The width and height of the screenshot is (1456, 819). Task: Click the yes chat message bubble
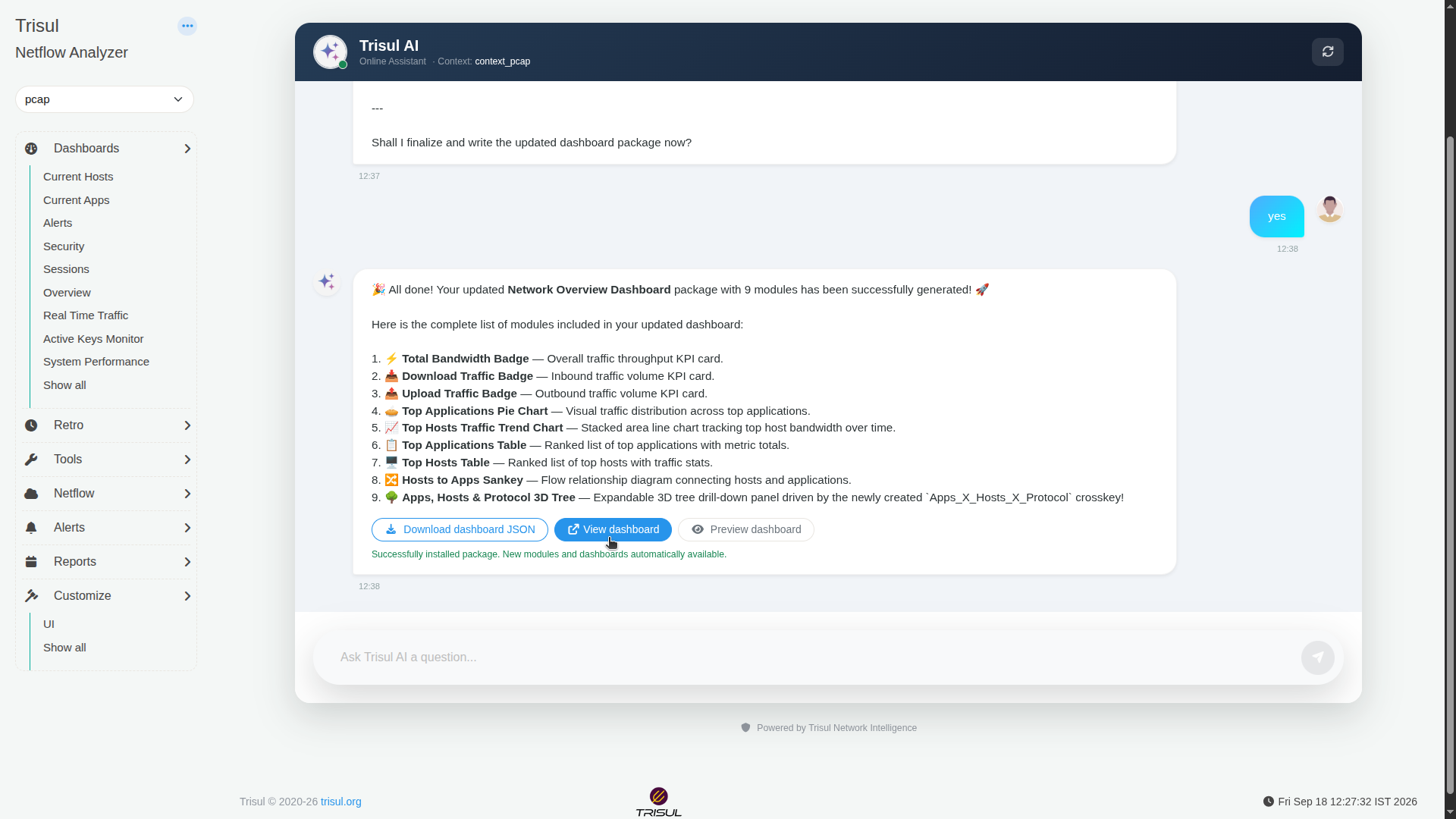click(1277, 216)
